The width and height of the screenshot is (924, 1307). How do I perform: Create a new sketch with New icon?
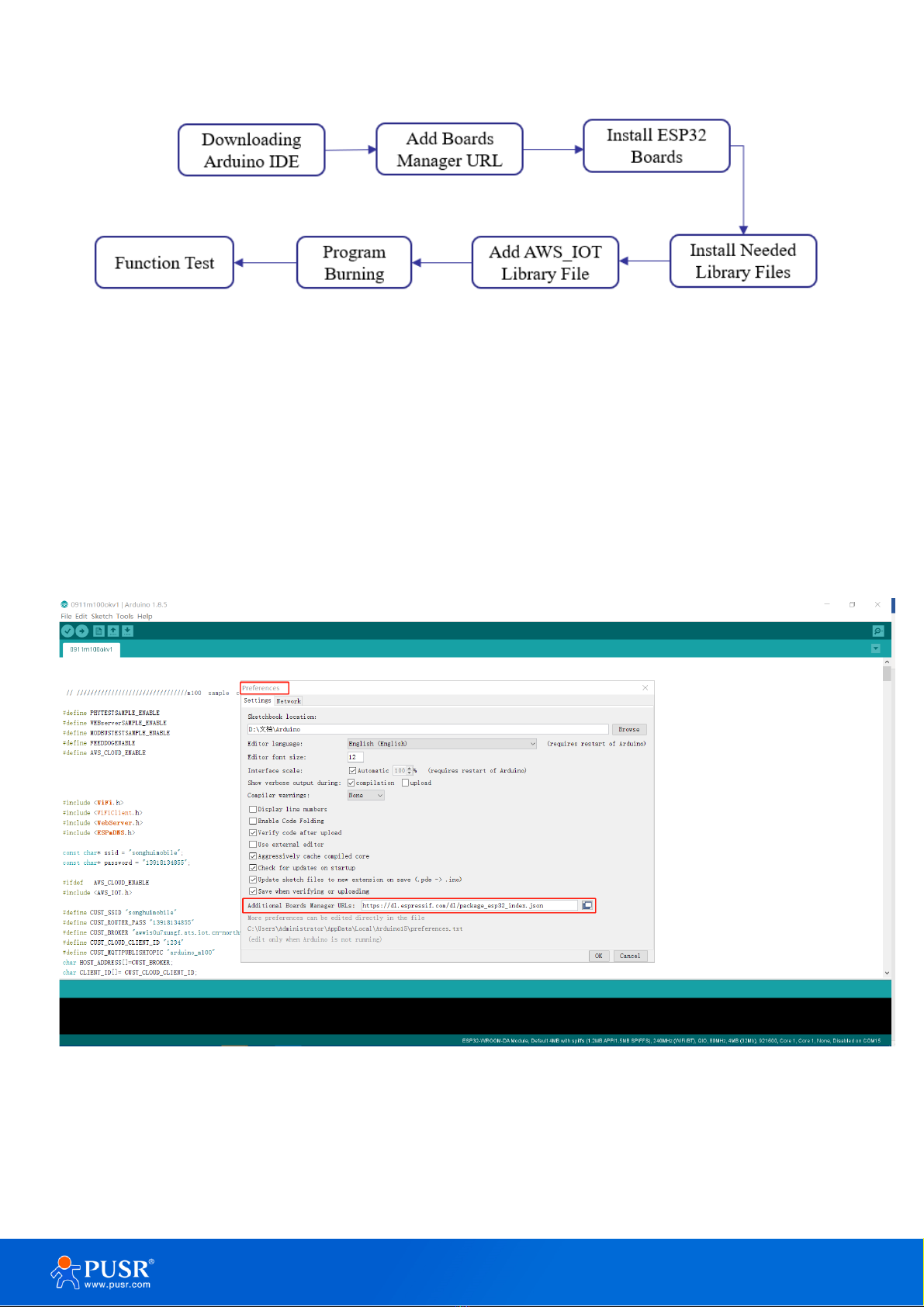pyautogui.click(x=99, y=631)
